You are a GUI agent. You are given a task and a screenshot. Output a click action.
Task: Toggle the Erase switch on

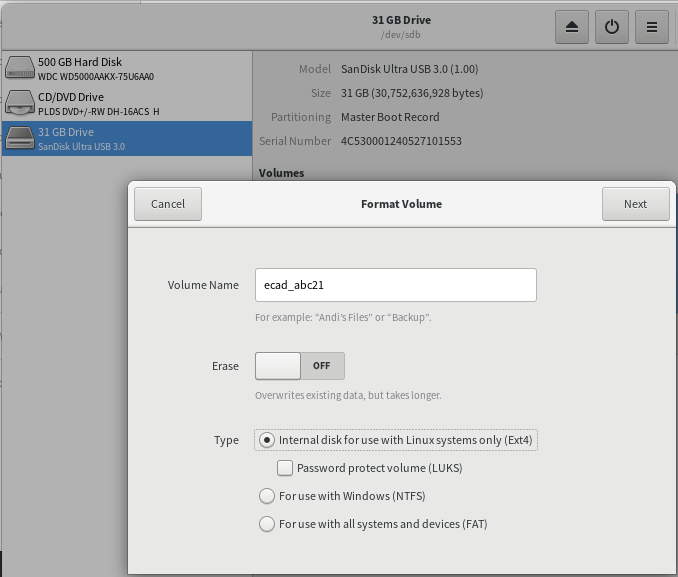299,366
